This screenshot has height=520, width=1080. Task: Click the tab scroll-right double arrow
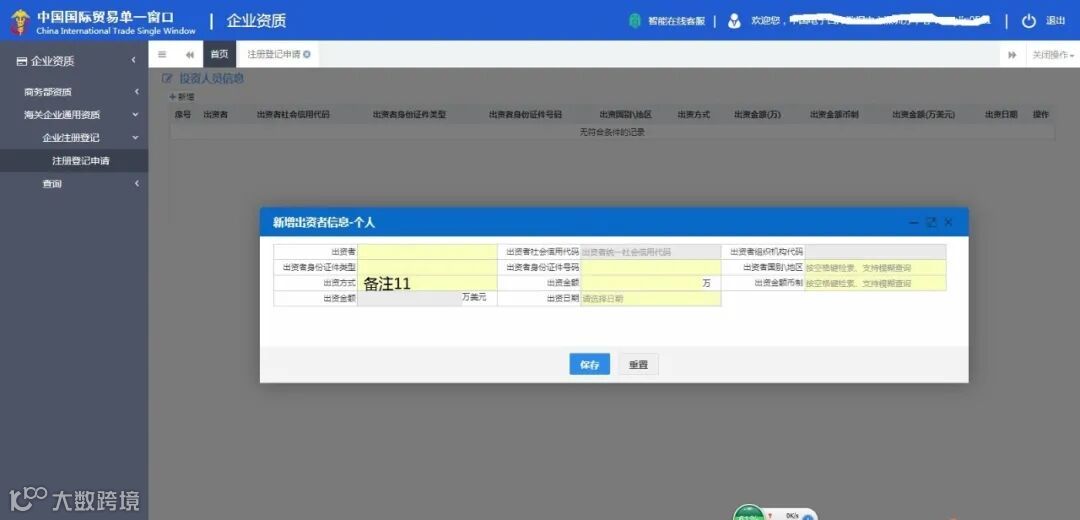(x=1012, y=54)
